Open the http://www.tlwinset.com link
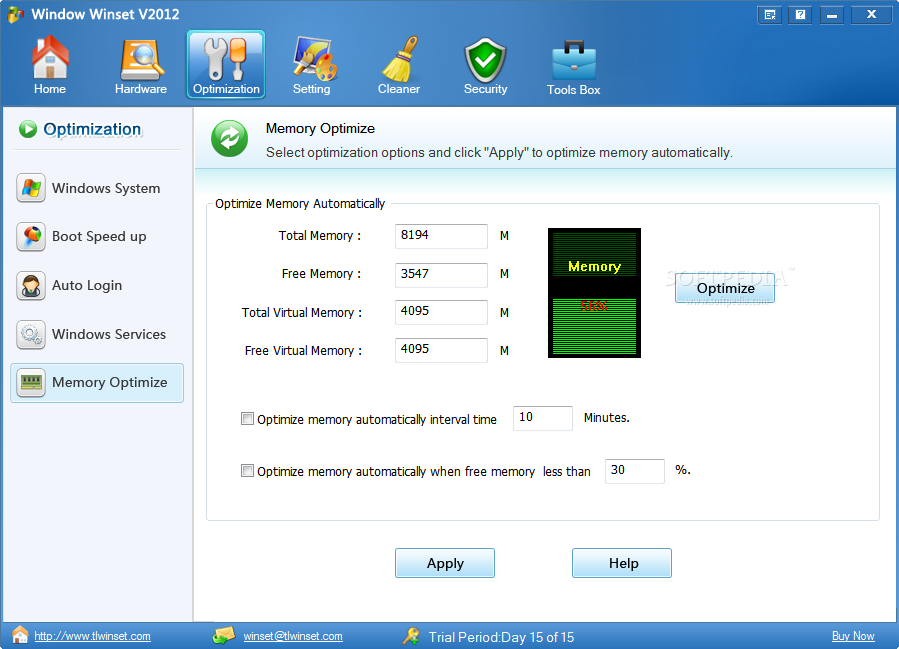Image resolution: width=899 pixels, height=649 pixels. coord(92,636)
